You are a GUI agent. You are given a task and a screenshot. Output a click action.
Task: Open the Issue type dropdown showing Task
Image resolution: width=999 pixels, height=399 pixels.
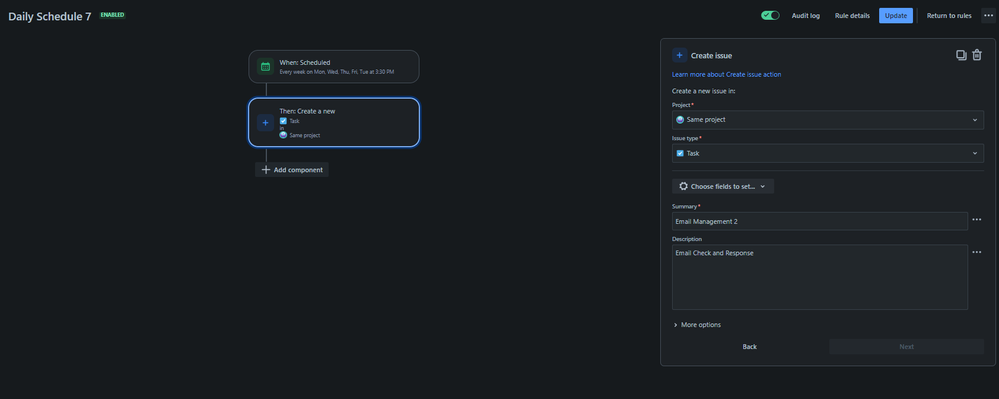828,153
